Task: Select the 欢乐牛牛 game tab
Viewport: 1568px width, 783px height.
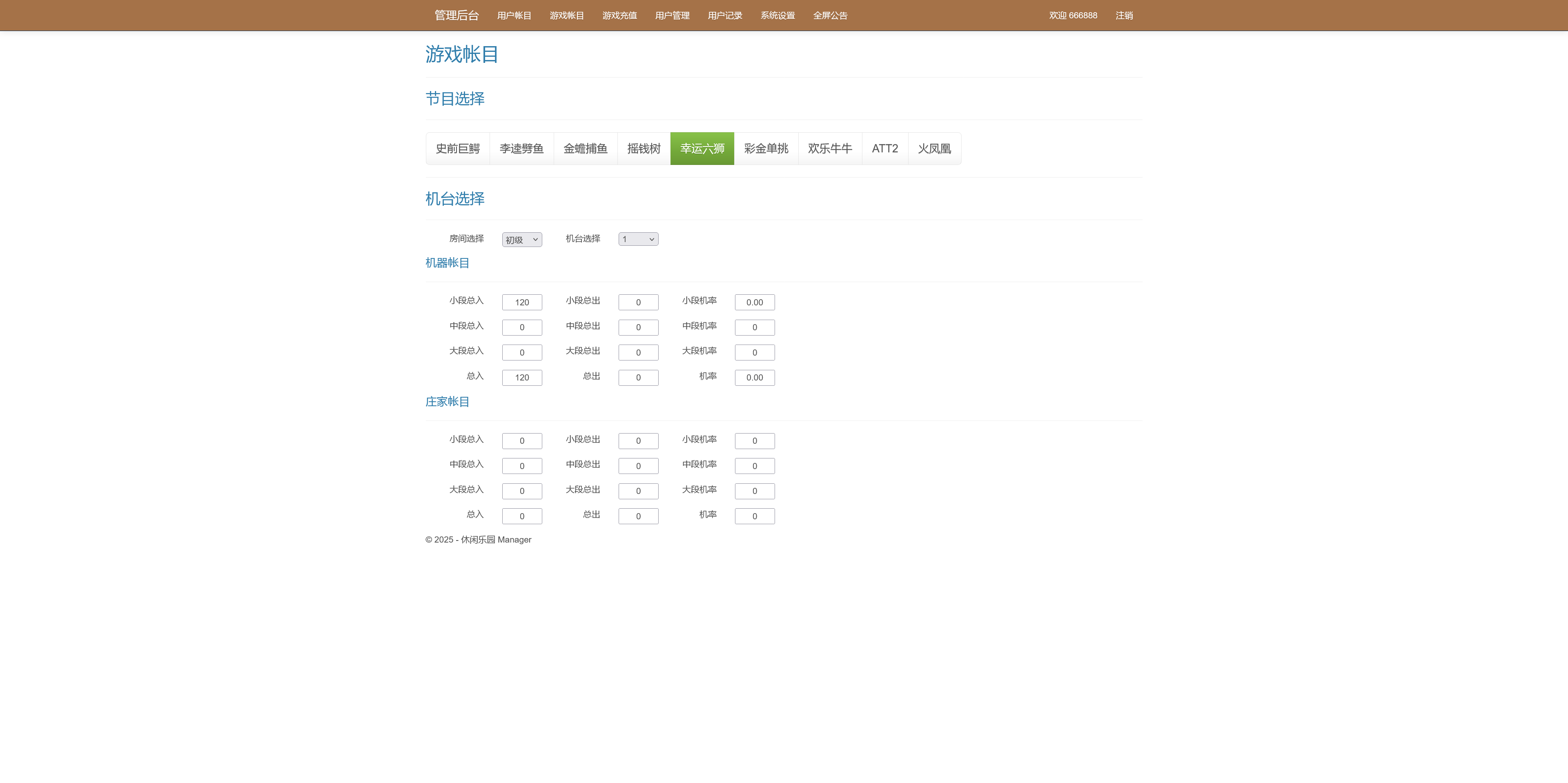Action: click(x=830, y=148)
